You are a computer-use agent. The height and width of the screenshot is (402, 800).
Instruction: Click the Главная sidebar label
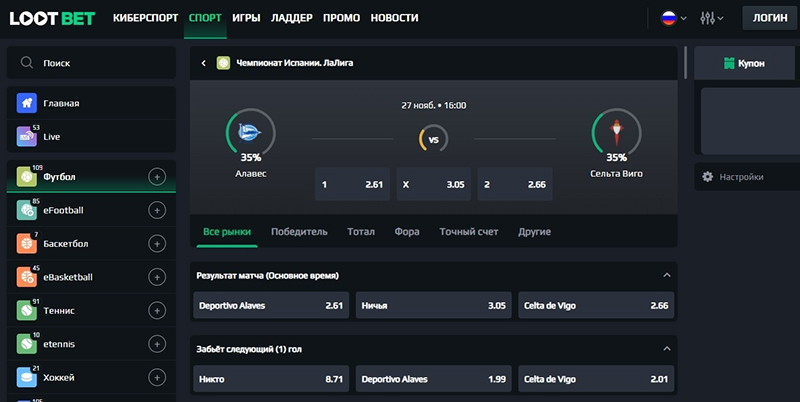(61, 103)
